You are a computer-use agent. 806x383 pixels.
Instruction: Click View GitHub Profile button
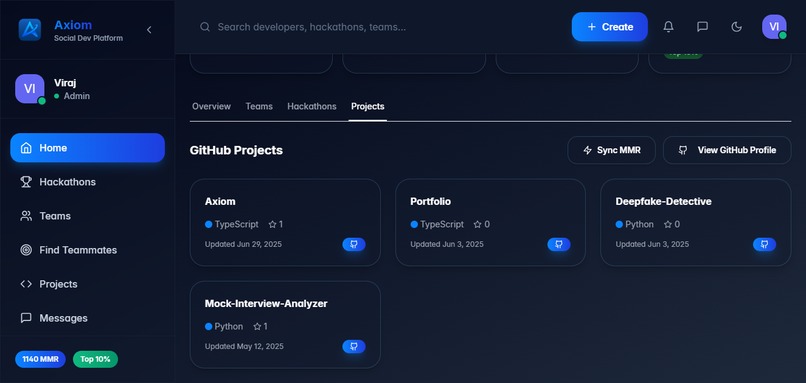click(727, 150)
